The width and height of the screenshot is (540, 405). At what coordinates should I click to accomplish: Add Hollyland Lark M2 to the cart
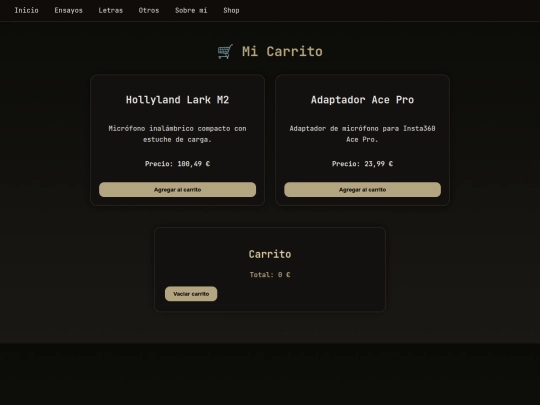[177, 190]
